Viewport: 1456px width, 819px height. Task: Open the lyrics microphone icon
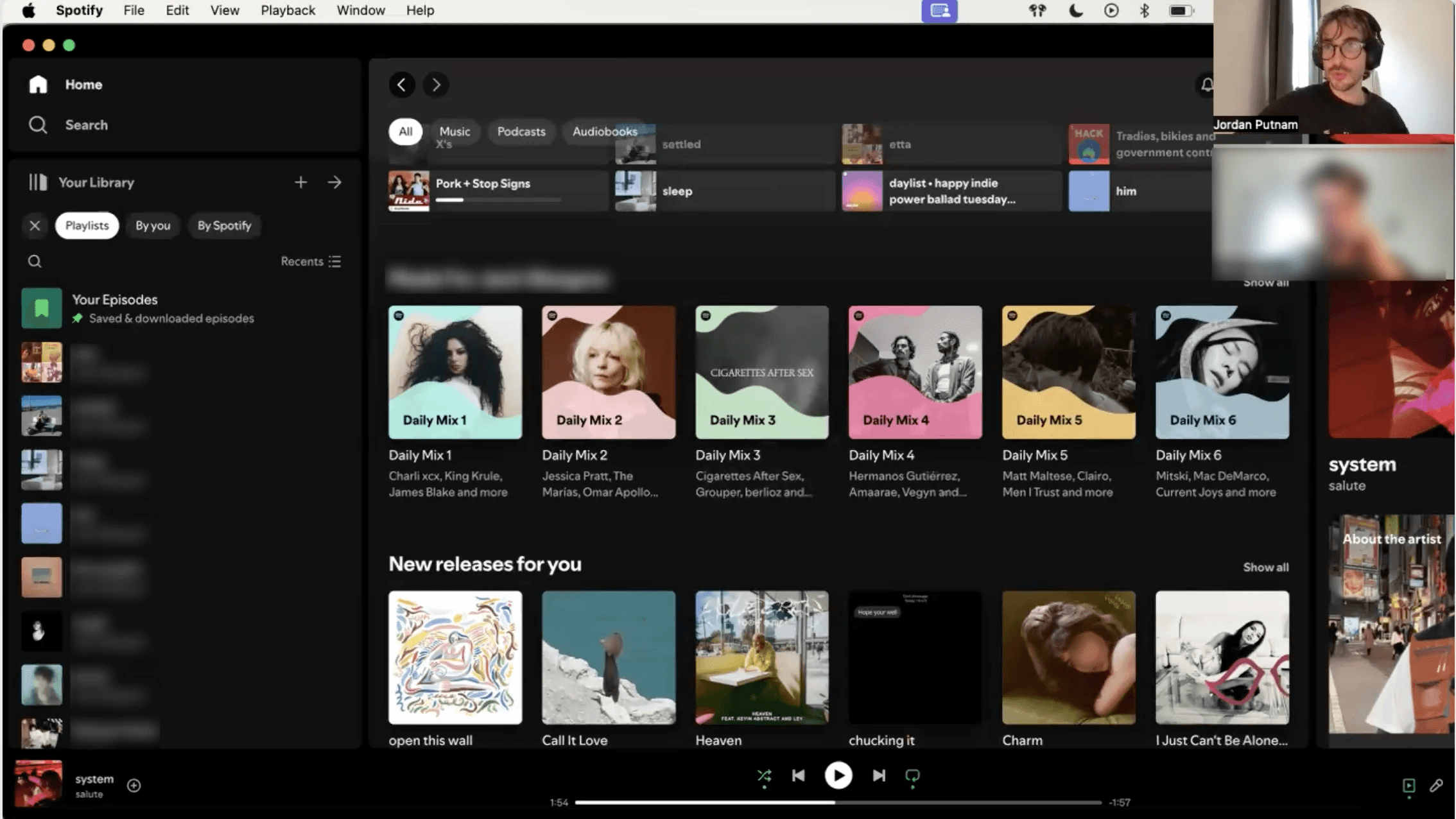(x=1436, y=786)
